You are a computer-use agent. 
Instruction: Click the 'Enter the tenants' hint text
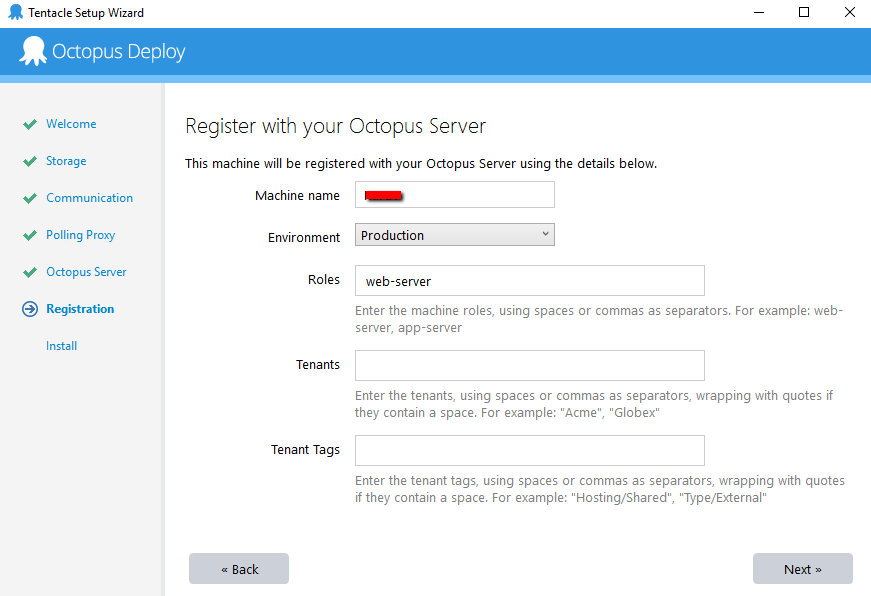[x=594, y=404]
